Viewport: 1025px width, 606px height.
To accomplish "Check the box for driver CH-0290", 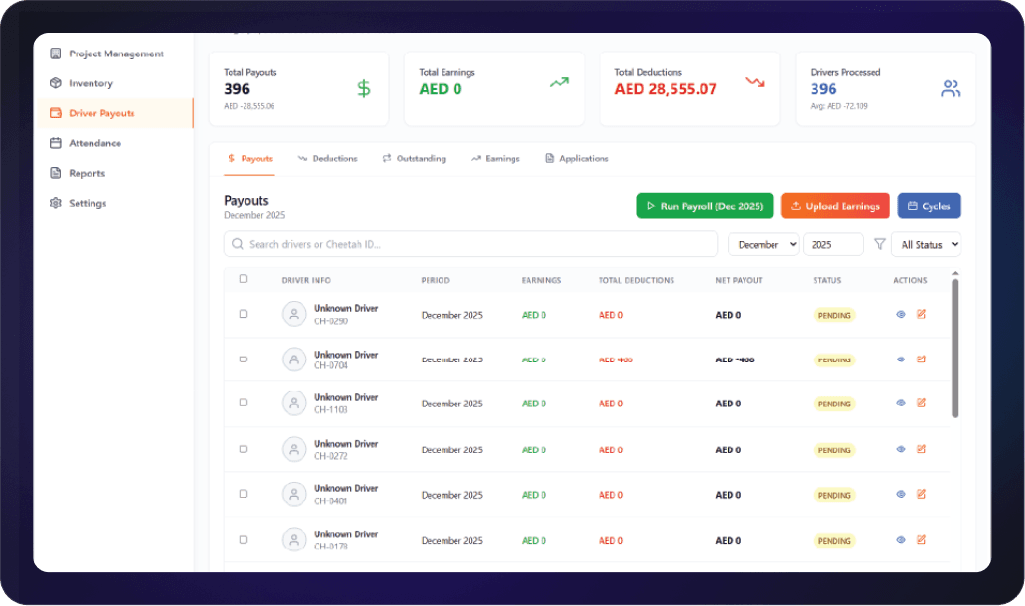I will pyautogui.click(x=243, y=314).
